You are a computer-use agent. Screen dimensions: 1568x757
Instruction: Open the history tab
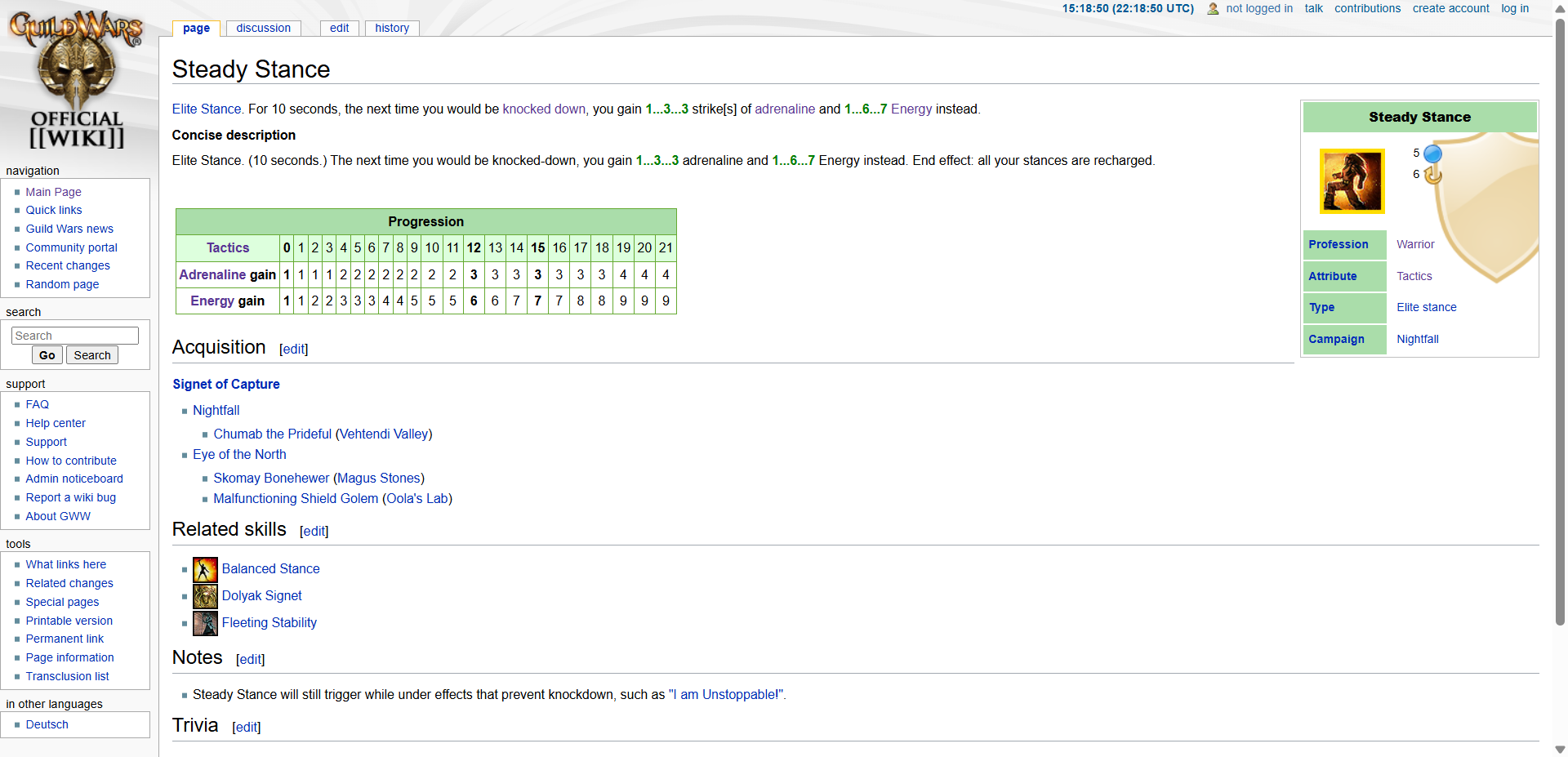click(x=392, y=28)
